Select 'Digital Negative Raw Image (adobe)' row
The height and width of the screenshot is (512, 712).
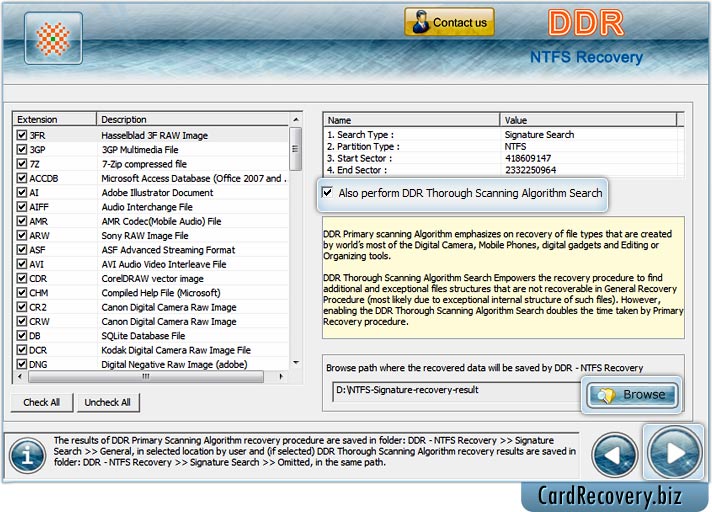[151, 364]
